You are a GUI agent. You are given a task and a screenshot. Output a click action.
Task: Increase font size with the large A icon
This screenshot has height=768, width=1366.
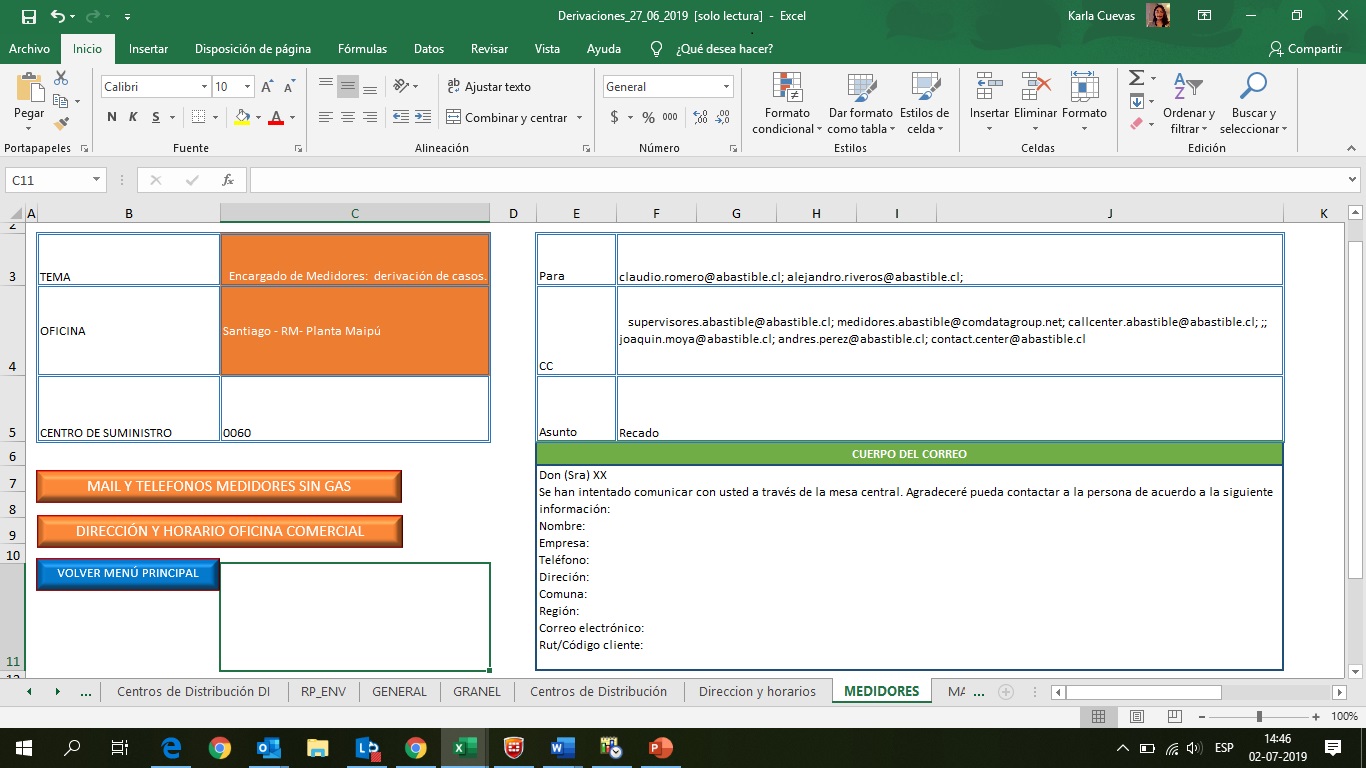(x=267, y=87)
